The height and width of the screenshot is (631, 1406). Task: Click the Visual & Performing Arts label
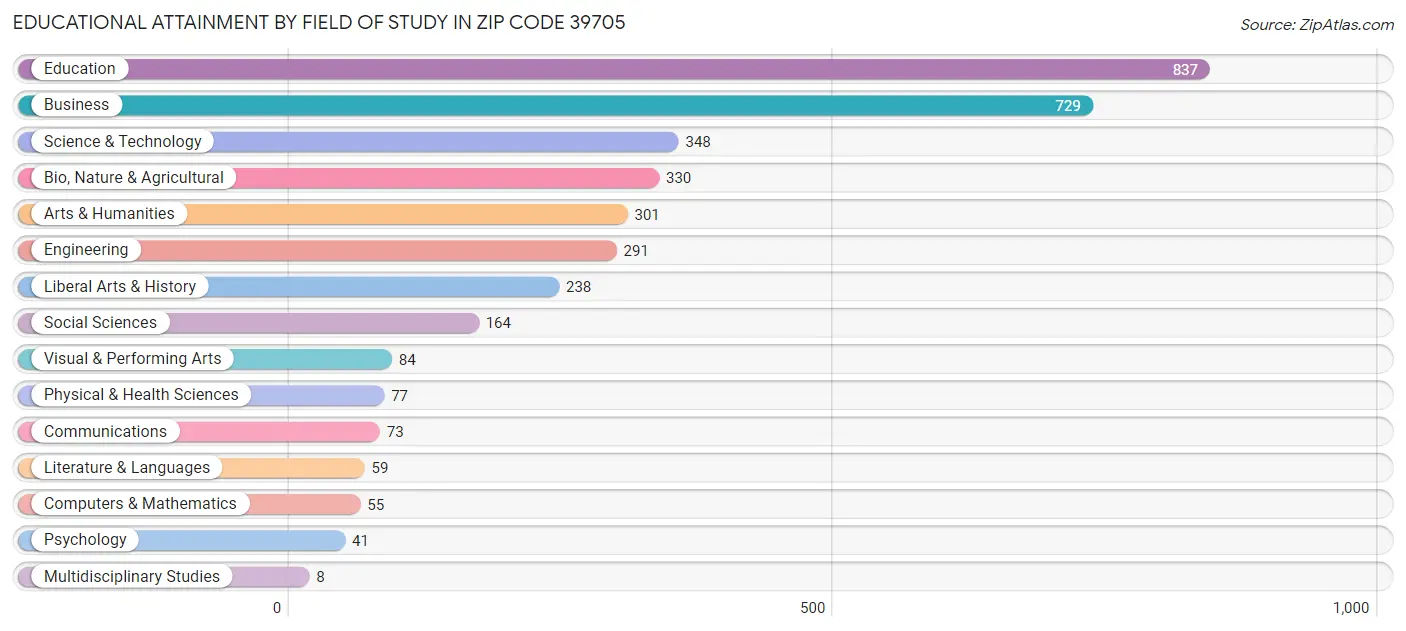133,359
